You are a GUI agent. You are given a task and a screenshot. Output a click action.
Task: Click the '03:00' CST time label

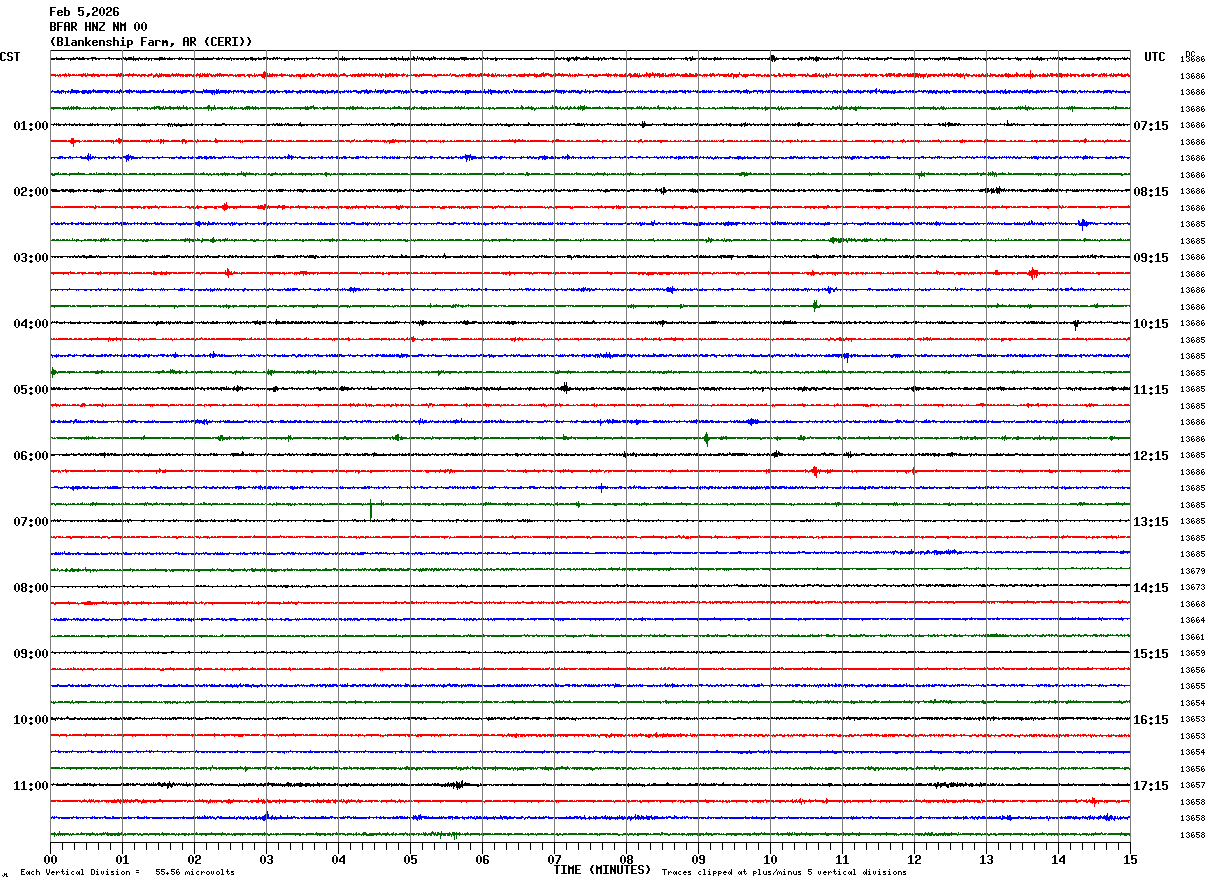click(31, 257)
